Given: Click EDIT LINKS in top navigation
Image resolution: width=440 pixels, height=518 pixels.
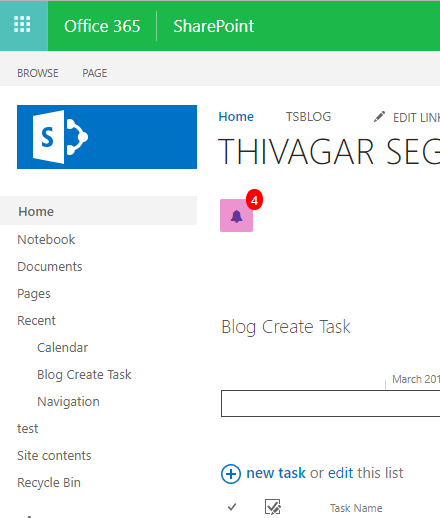Looking at the screenshot, I should pyautogui.click(x=416, y=117).
